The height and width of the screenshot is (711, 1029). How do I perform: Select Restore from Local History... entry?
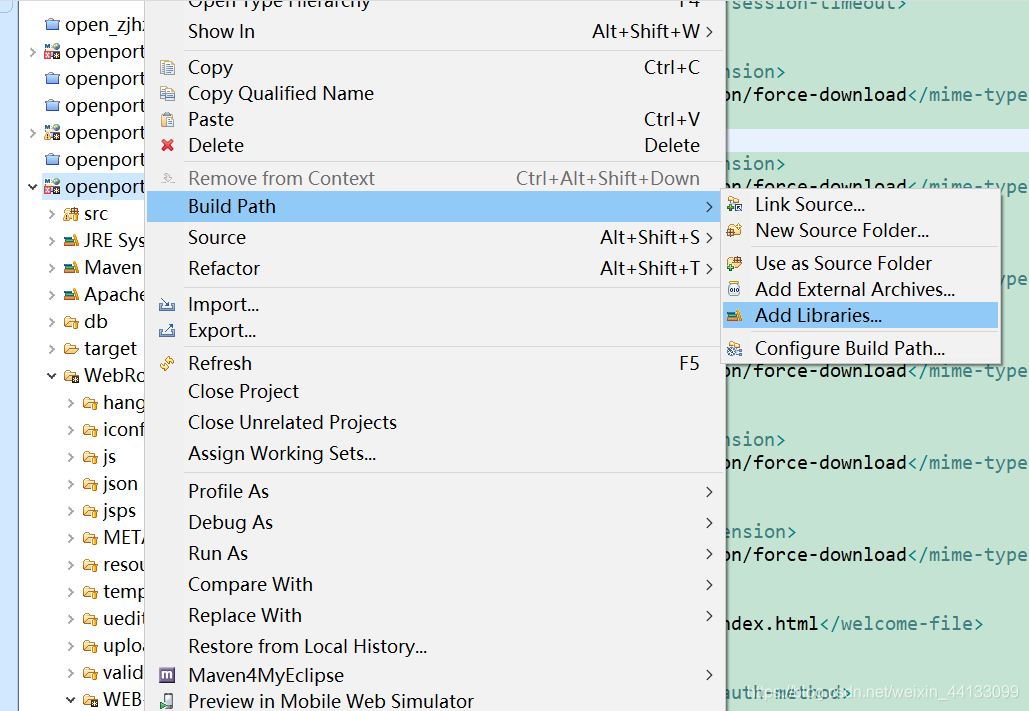(436, 647)
